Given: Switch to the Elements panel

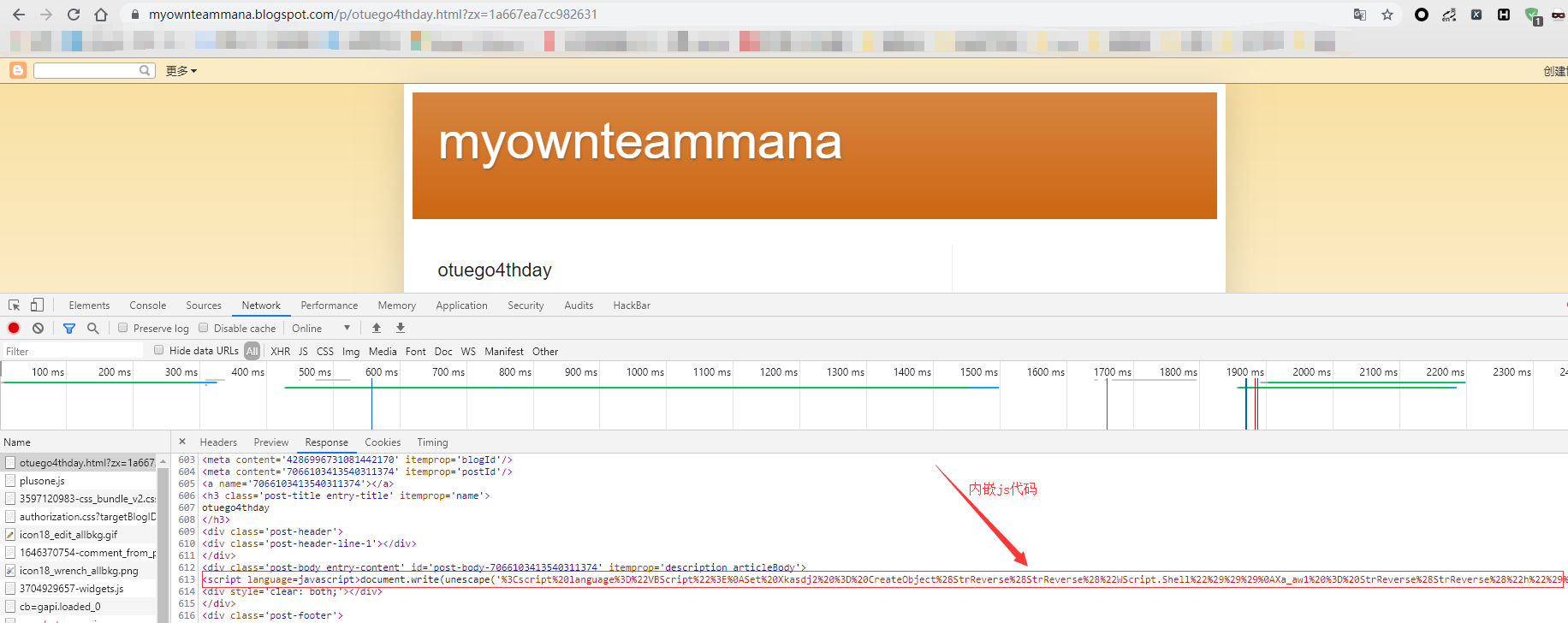Looking at the screenshot, I should pyautogui.click(x=89, y=305).
